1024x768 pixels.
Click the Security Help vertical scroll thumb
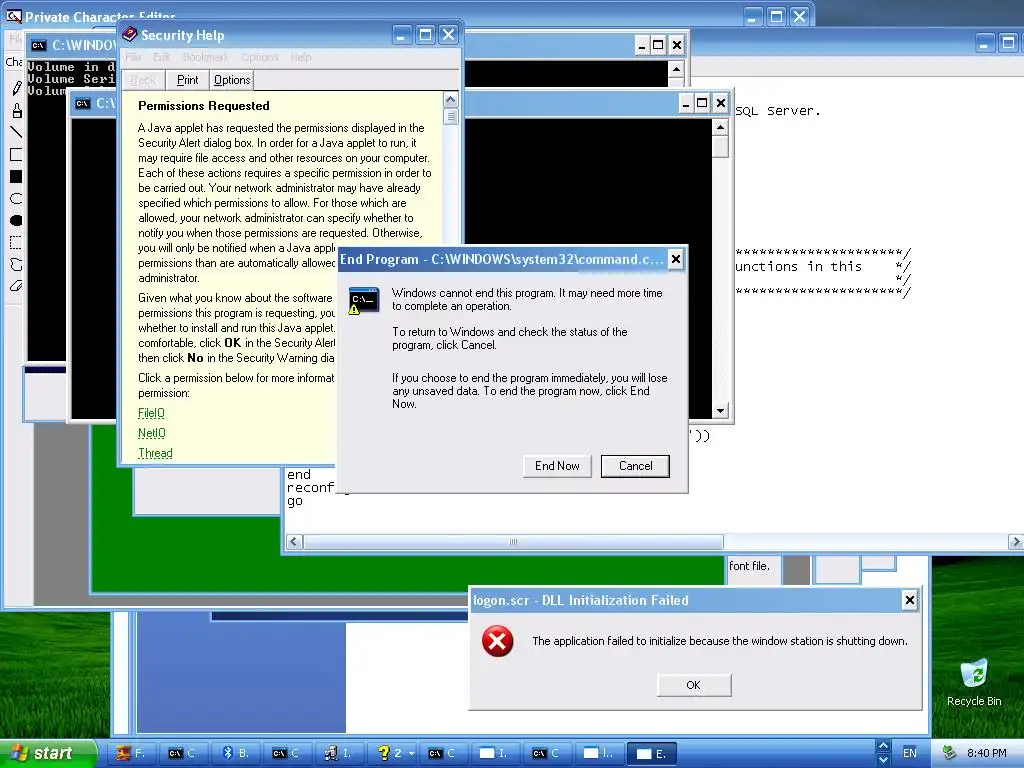[x=451, y=116]
